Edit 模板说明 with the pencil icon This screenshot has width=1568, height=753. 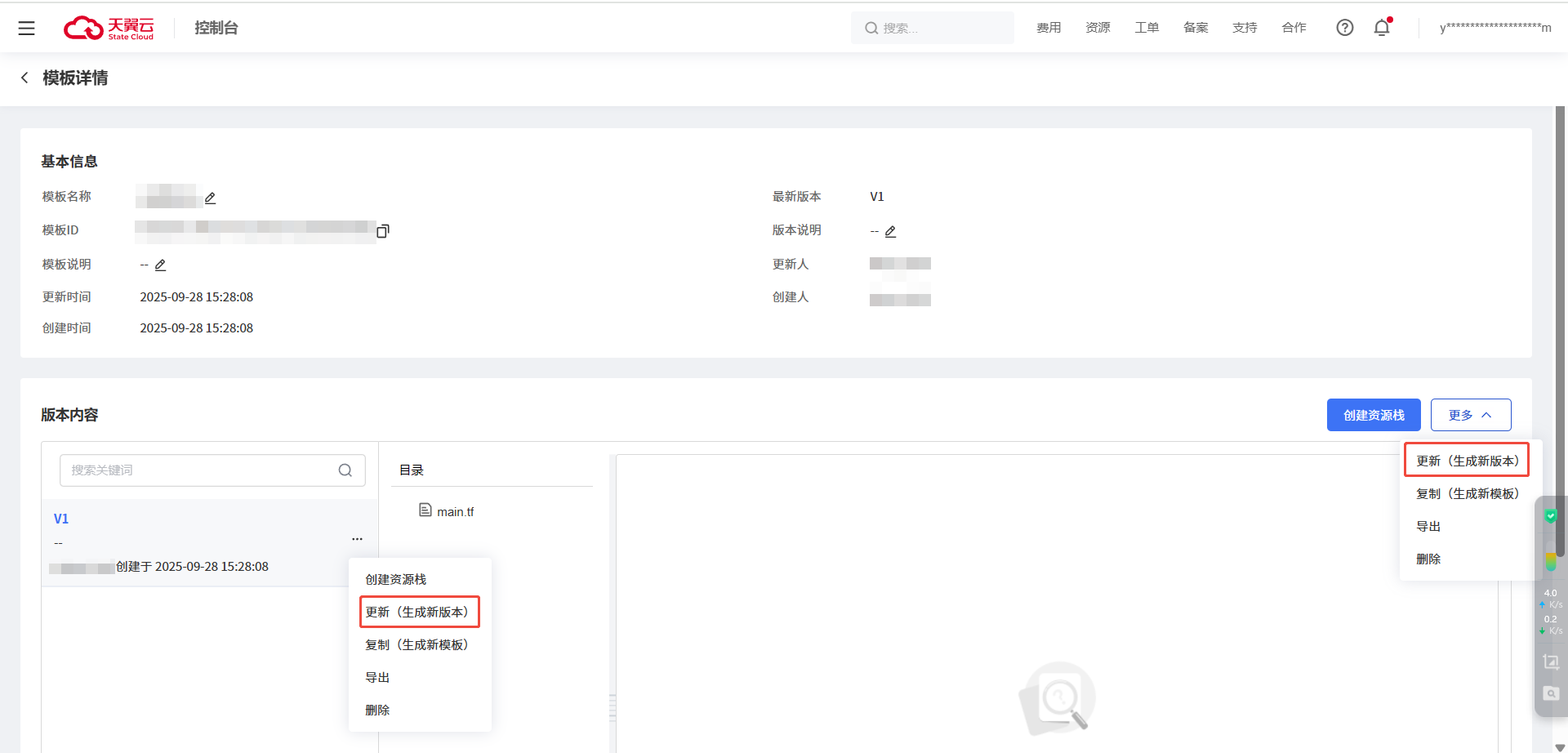160,265
